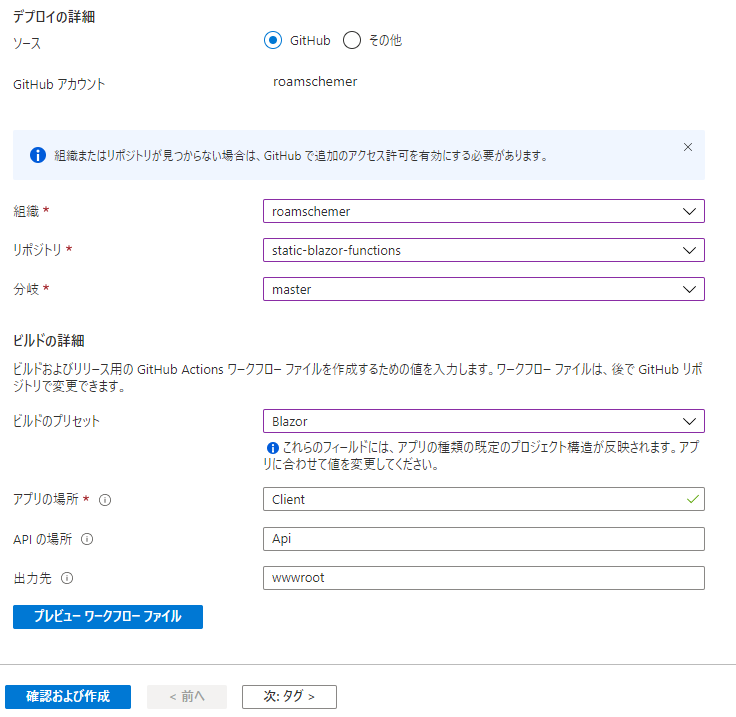
Task: Click the 次: タグ > button
Action: (x=289, y=696)
